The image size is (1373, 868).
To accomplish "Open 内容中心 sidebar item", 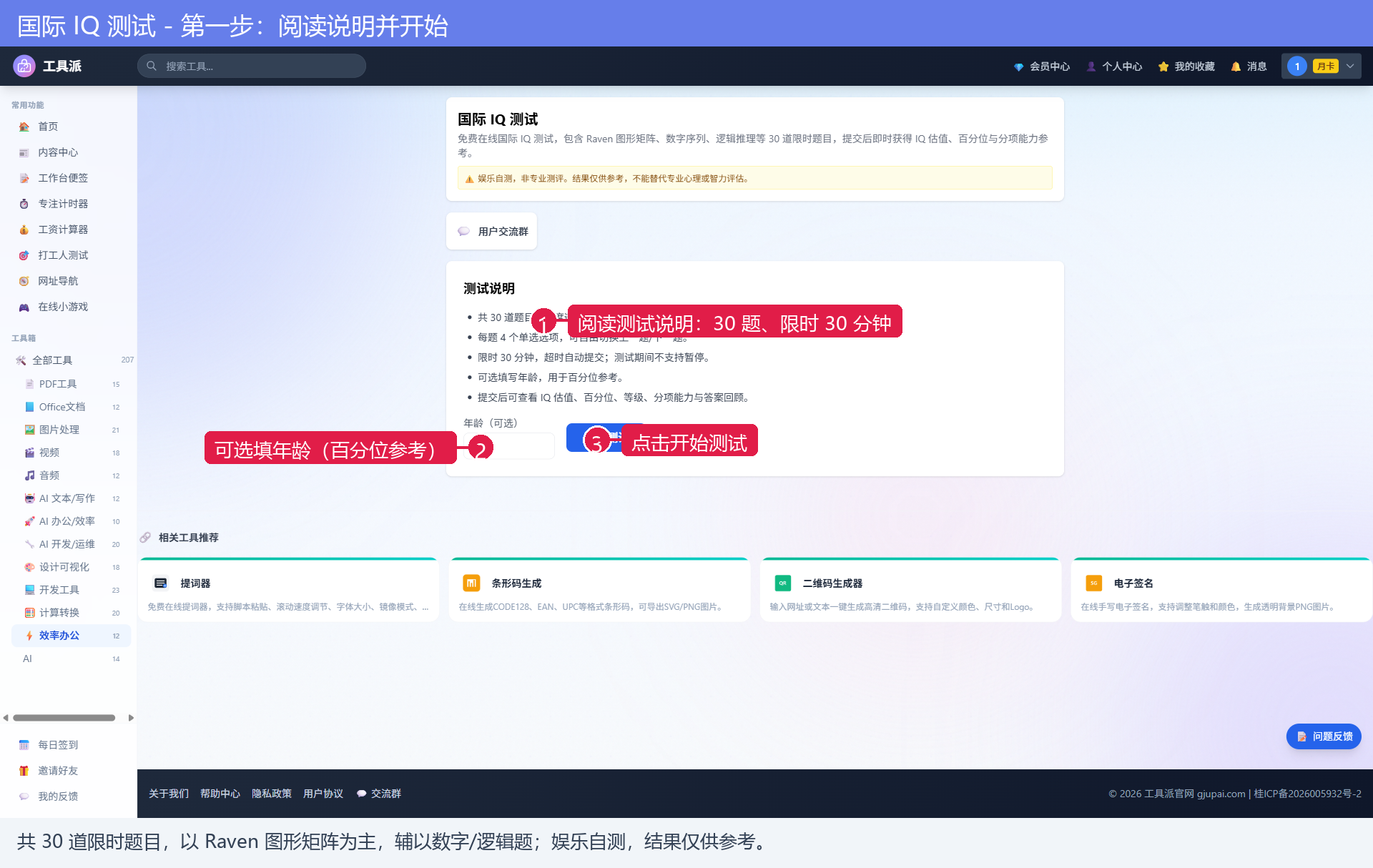I will [x=69, y=152].
